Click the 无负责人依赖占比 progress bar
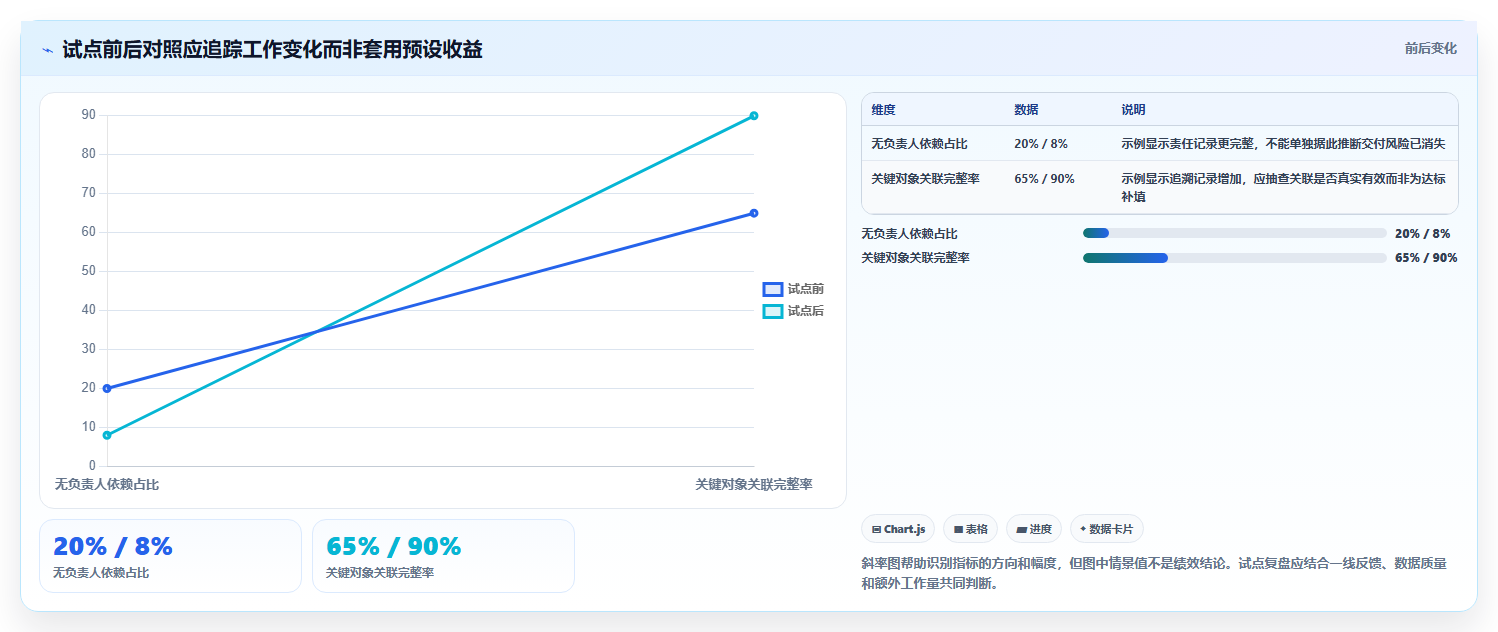Viewport: 1498px width, 632px height. [1234, 233]
